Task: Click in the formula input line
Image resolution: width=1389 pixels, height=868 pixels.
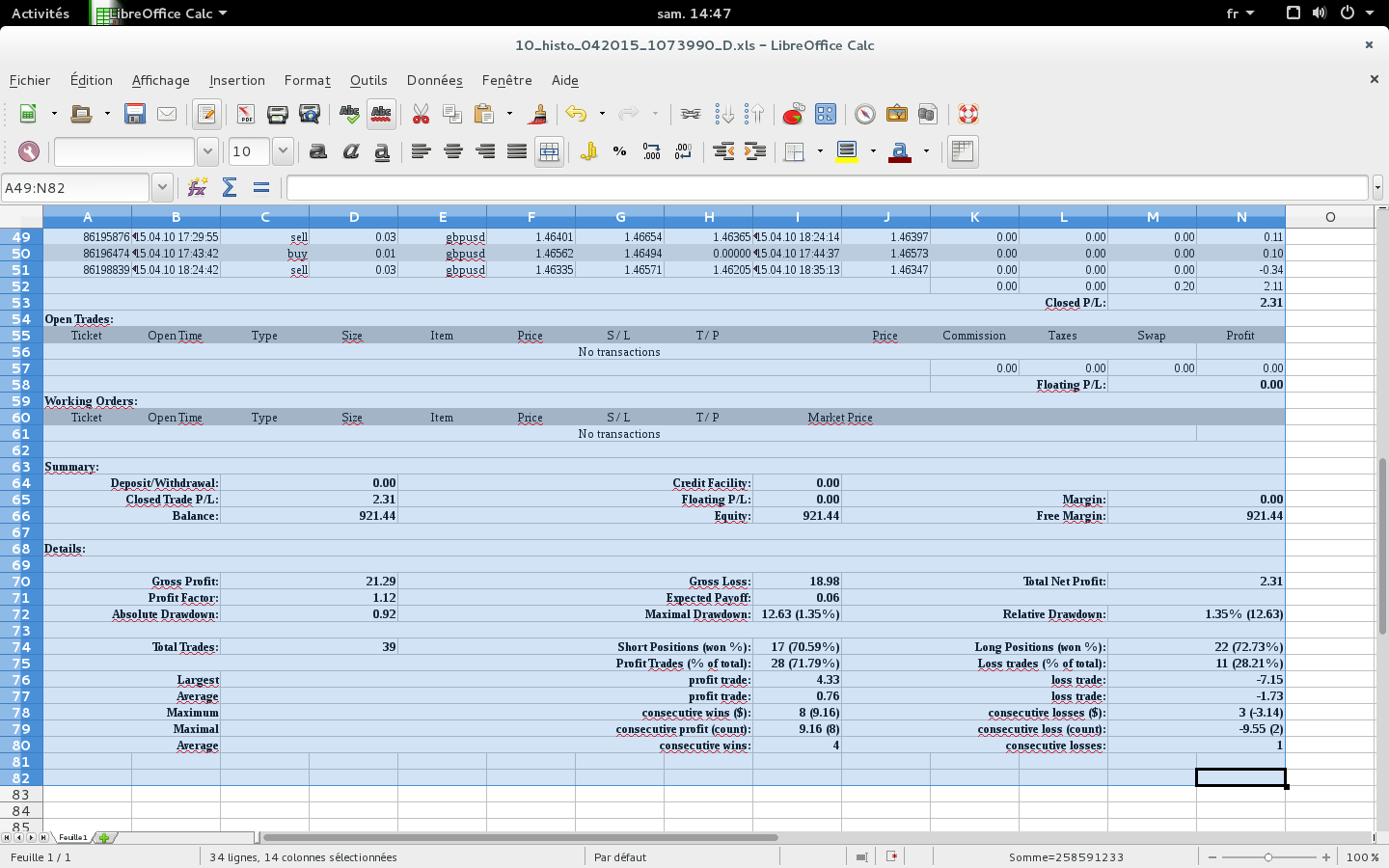Action: click(827, 187)
